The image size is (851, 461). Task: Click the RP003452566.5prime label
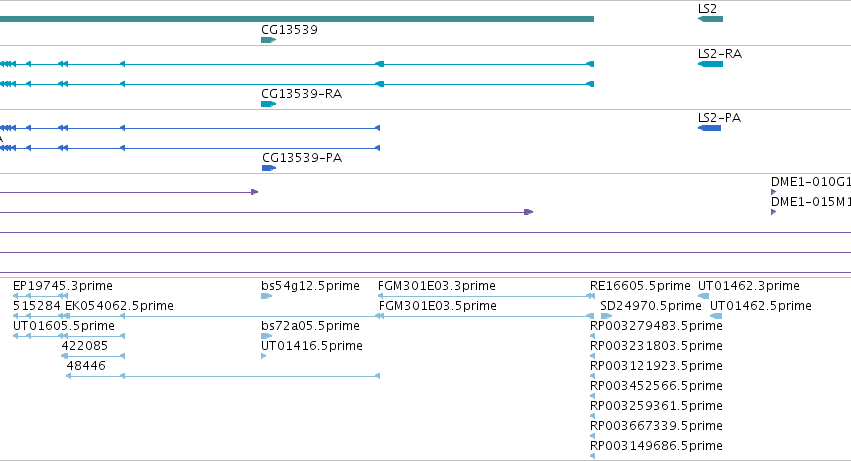click(x=656, y=386)
